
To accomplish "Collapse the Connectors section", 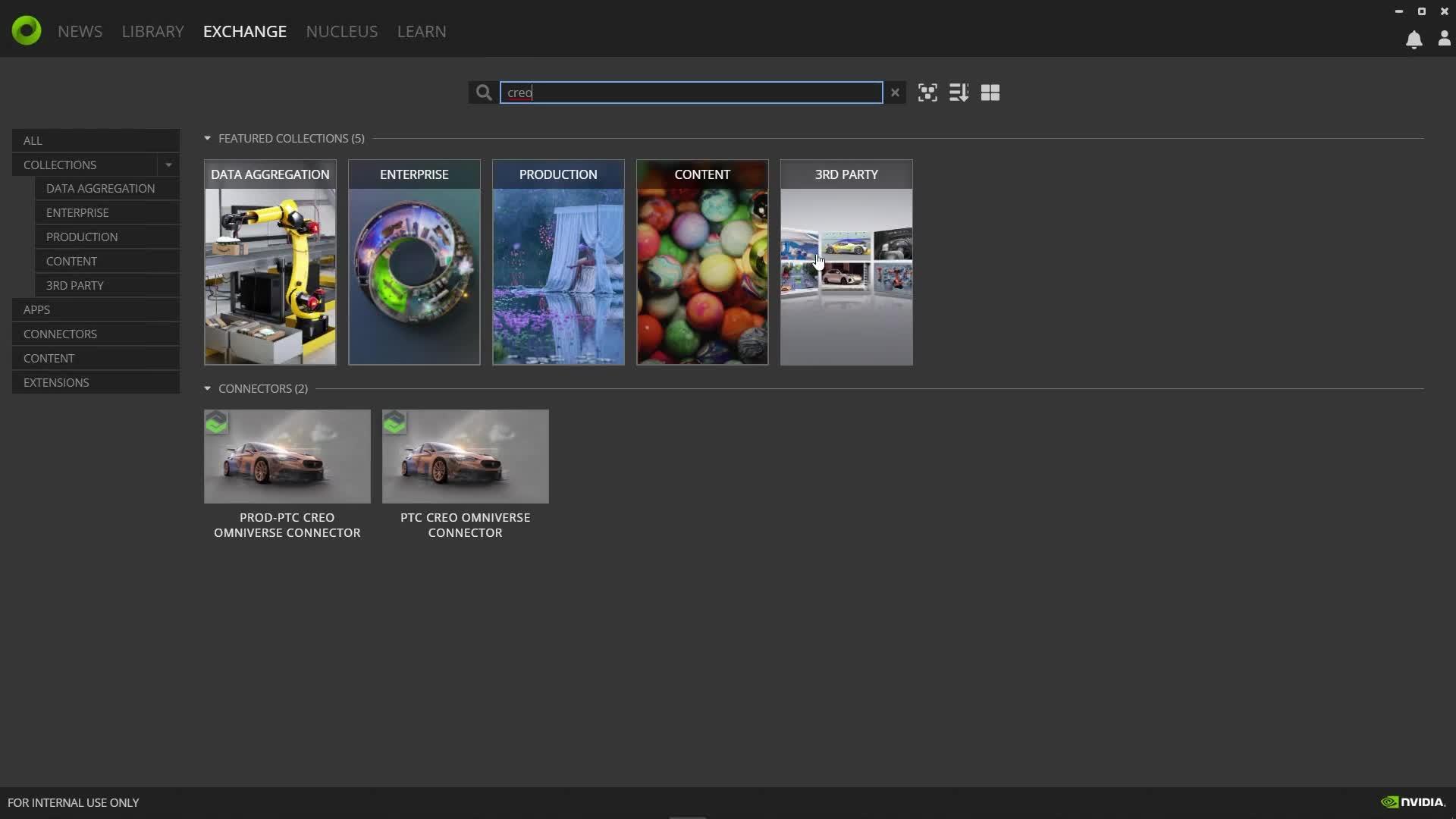I will pyautogui.click(x=208, y=389).
